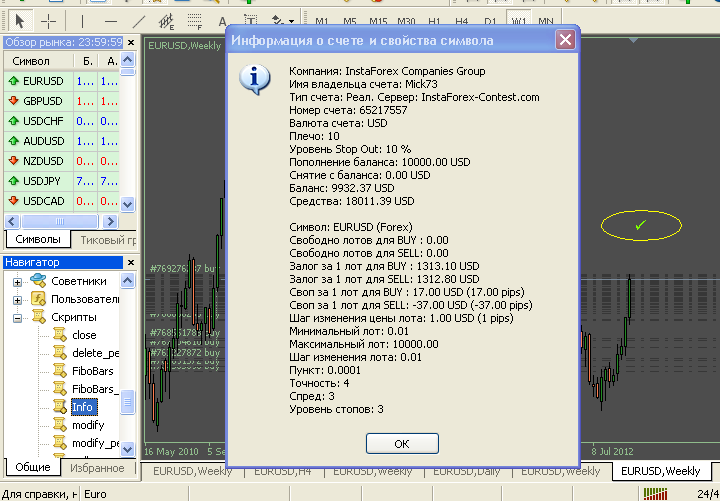Open the Общие navigator tab
720x501 pixels.
[x=33, y=467]
